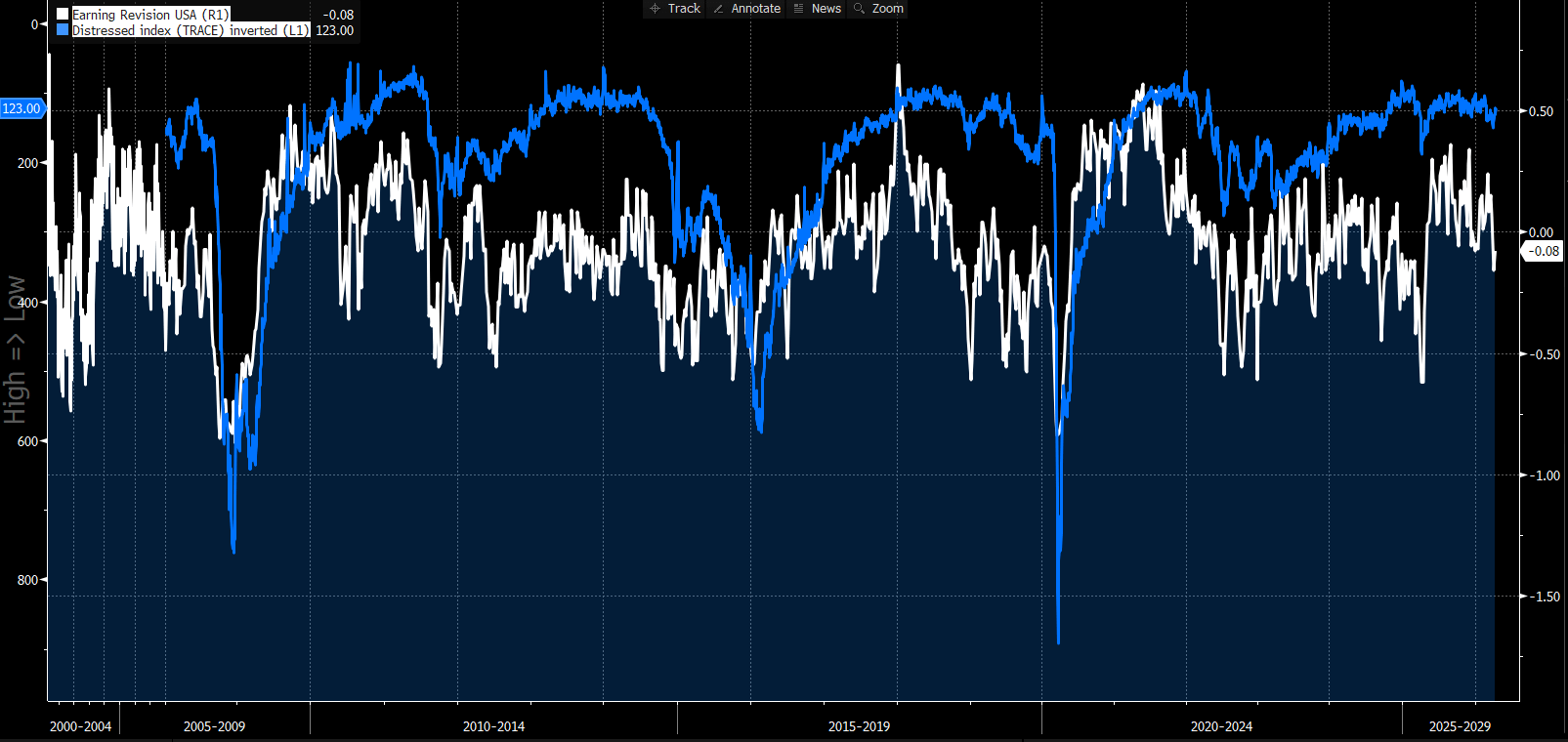Click the -1.50 label on right axis
The height and width of the screenshot is (742, 1568).
point(1544,597)
